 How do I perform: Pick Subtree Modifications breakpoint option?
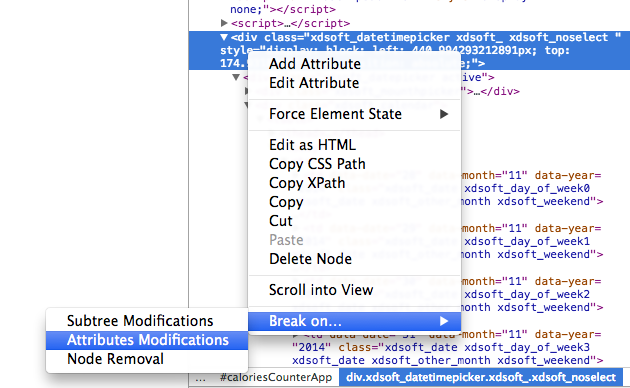click(x=140, y=321)
